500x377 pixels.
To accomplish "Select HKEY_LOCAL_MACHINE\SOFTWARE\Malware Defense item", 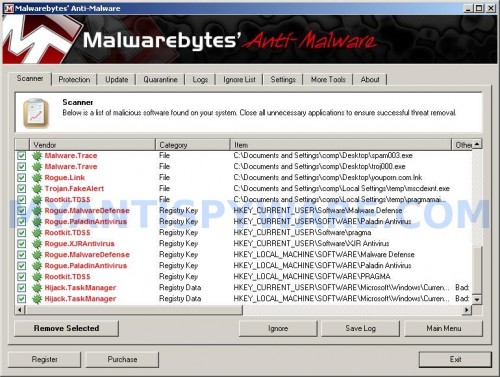I will pyautogui.click(x=324, y=255).
